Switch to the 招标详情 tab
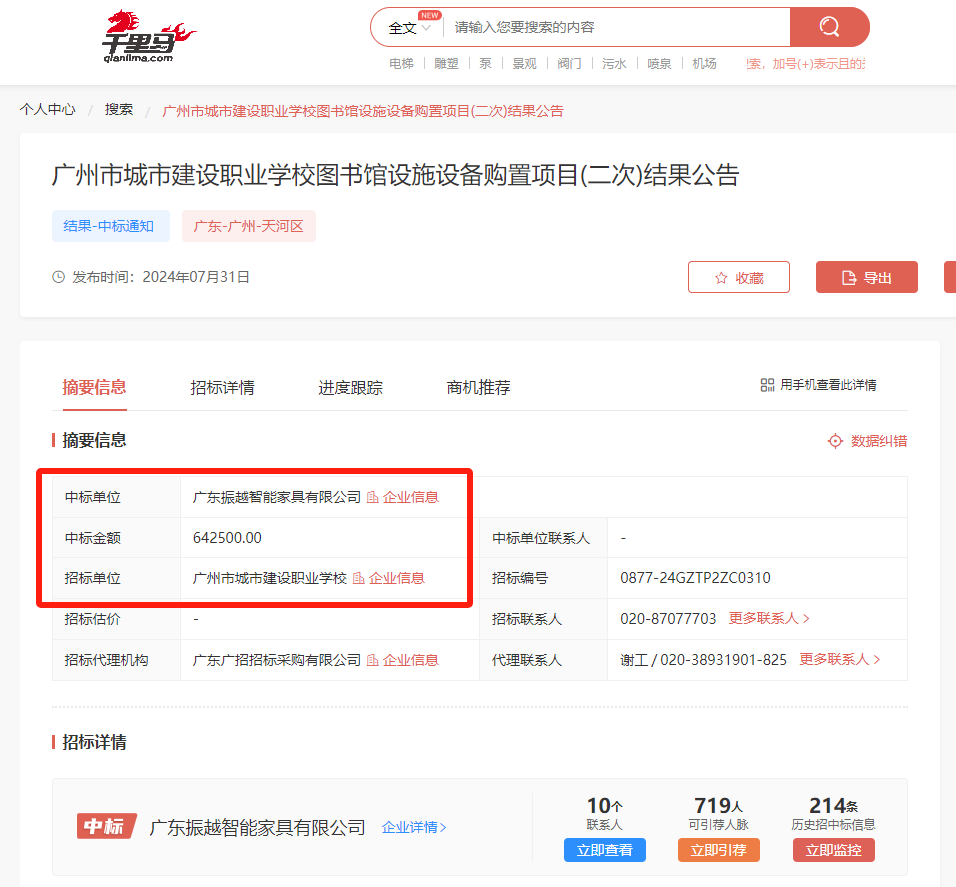The height and width of the screenshot is (887, 956). (x=222, y=387)
